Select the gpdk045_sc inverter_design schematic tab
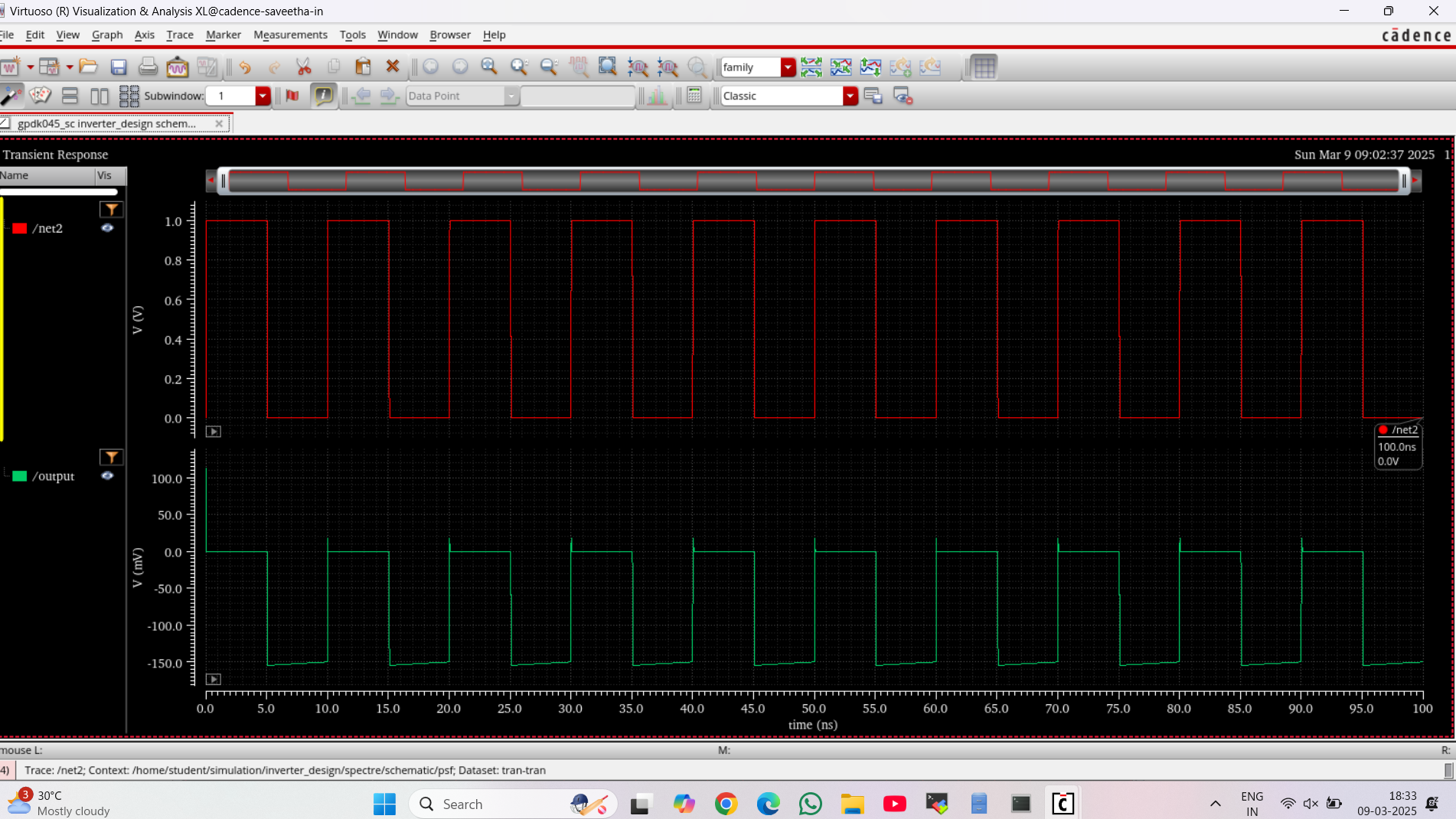1456x819 pixels. 107,123
